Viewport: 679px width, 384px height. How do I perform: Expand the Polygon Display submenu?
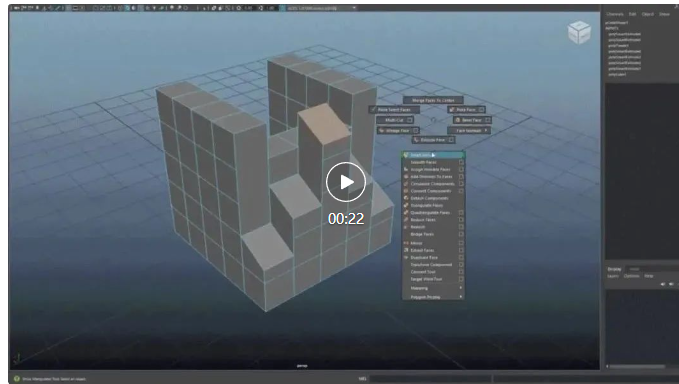tap(433, 297)
